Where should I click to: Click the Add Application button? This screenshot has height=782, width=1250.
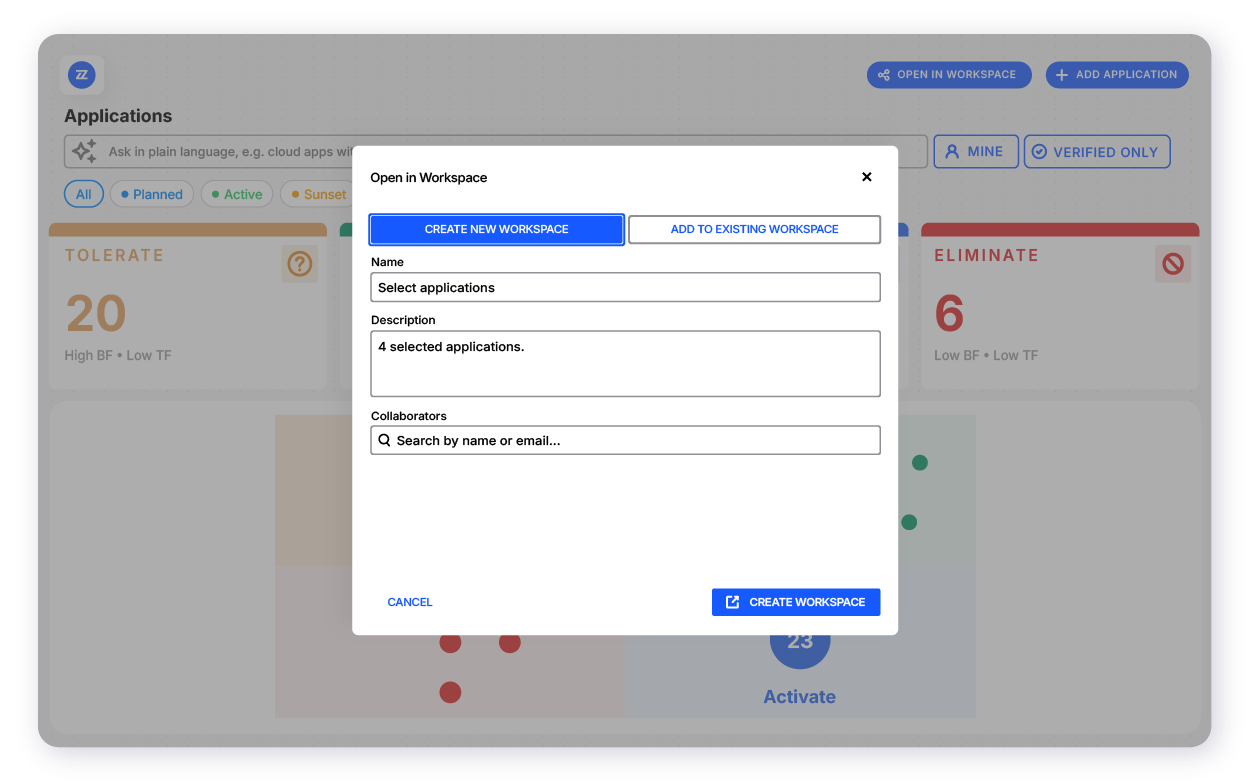pyautogui.click(x=1117, y=75)
